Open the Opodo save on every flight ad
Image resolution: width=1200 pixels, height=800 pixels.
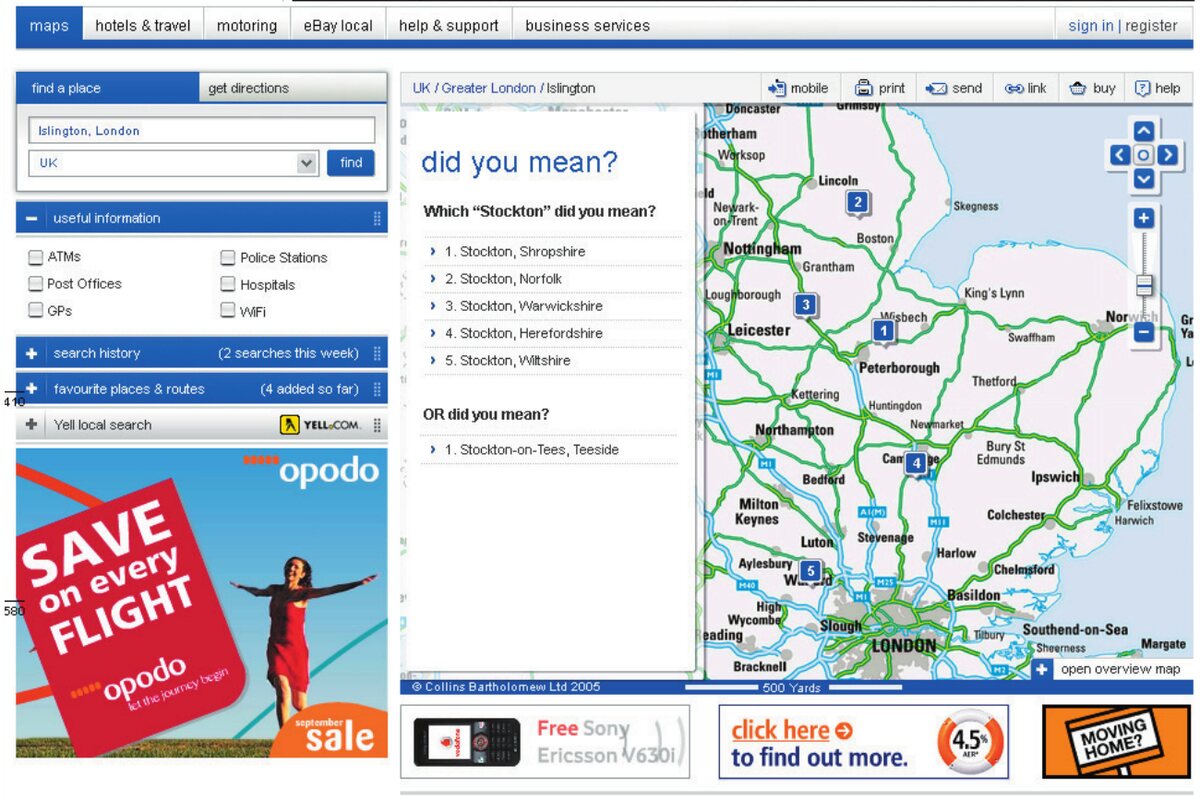[202, 602]
